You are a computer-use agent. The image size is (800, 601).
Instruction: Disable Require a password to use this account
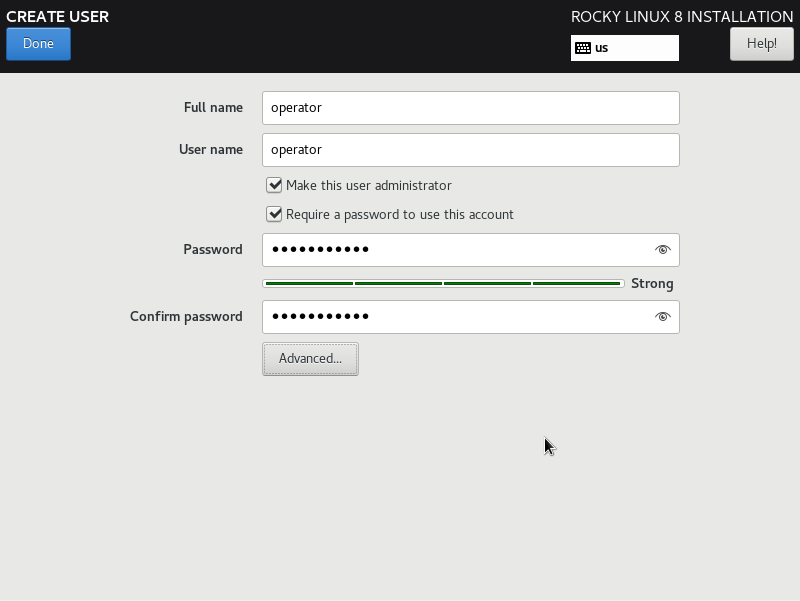point(274,214)
